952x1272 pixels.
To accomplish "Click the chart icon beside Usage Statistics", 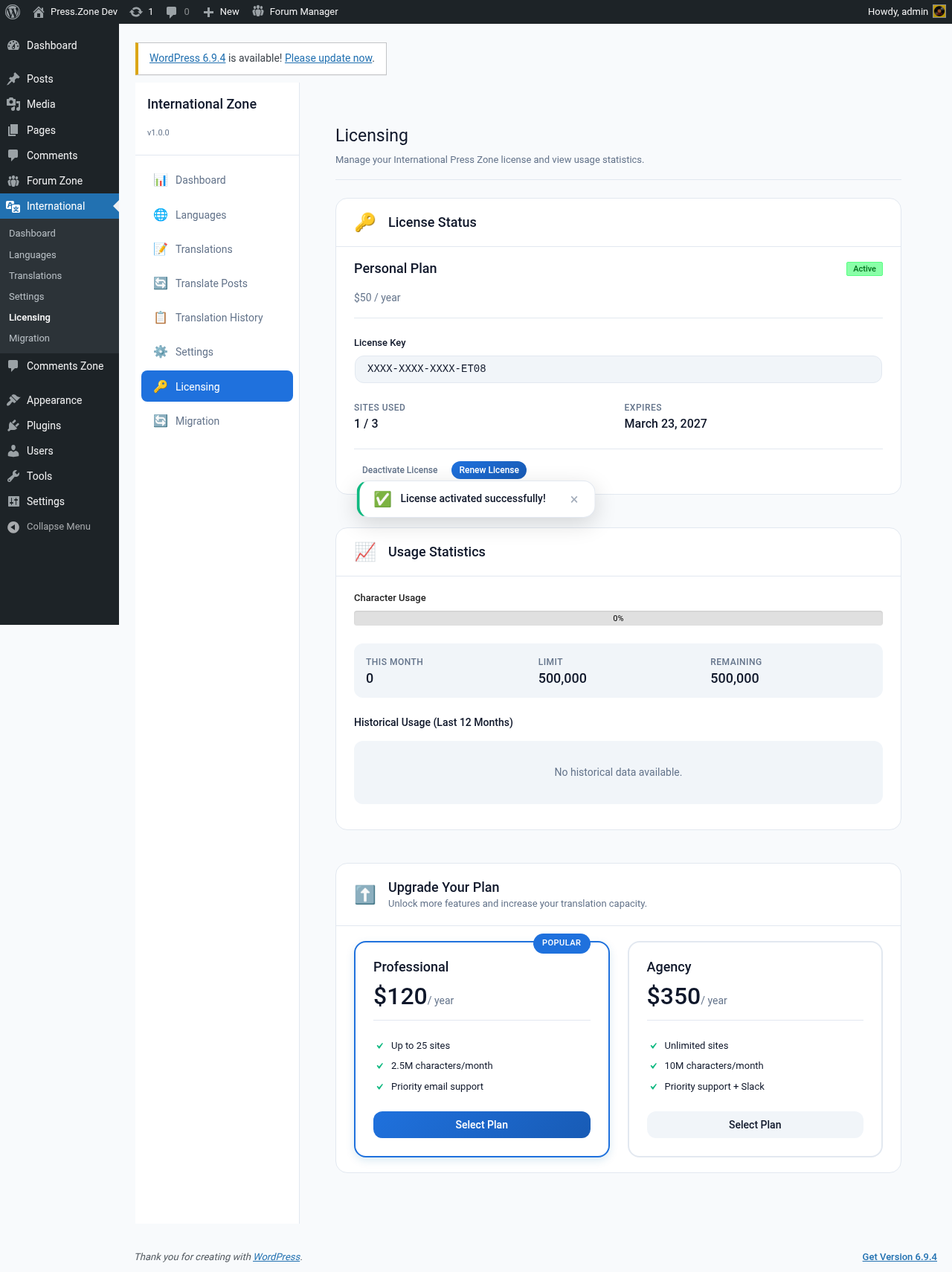I will 365,552.
